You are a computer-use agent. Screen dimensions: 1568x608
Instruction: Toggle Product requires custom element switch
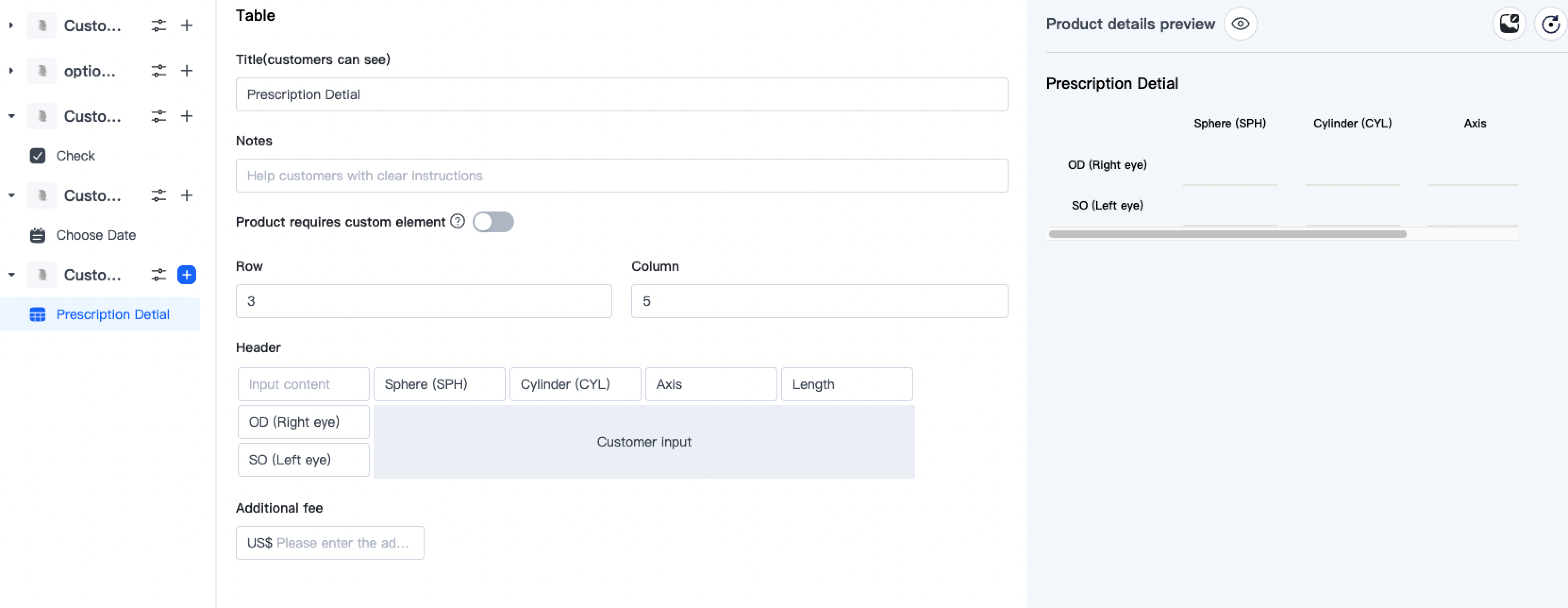tap(493, 222)
